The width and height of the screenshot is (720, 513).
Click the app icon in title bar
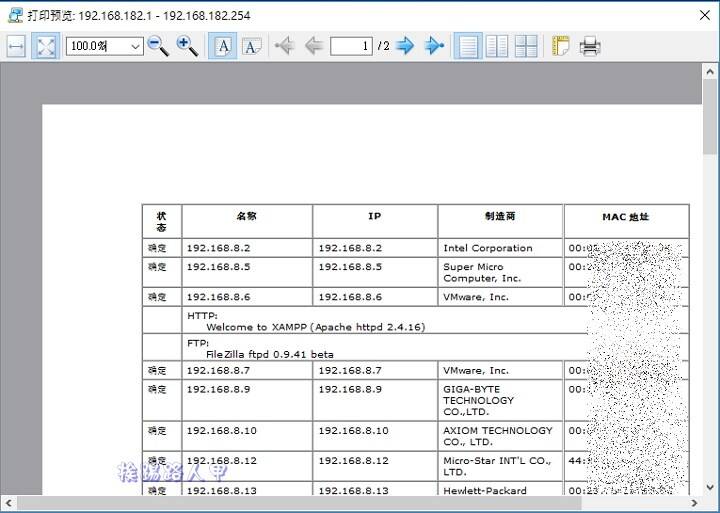(x=15, y=15)
